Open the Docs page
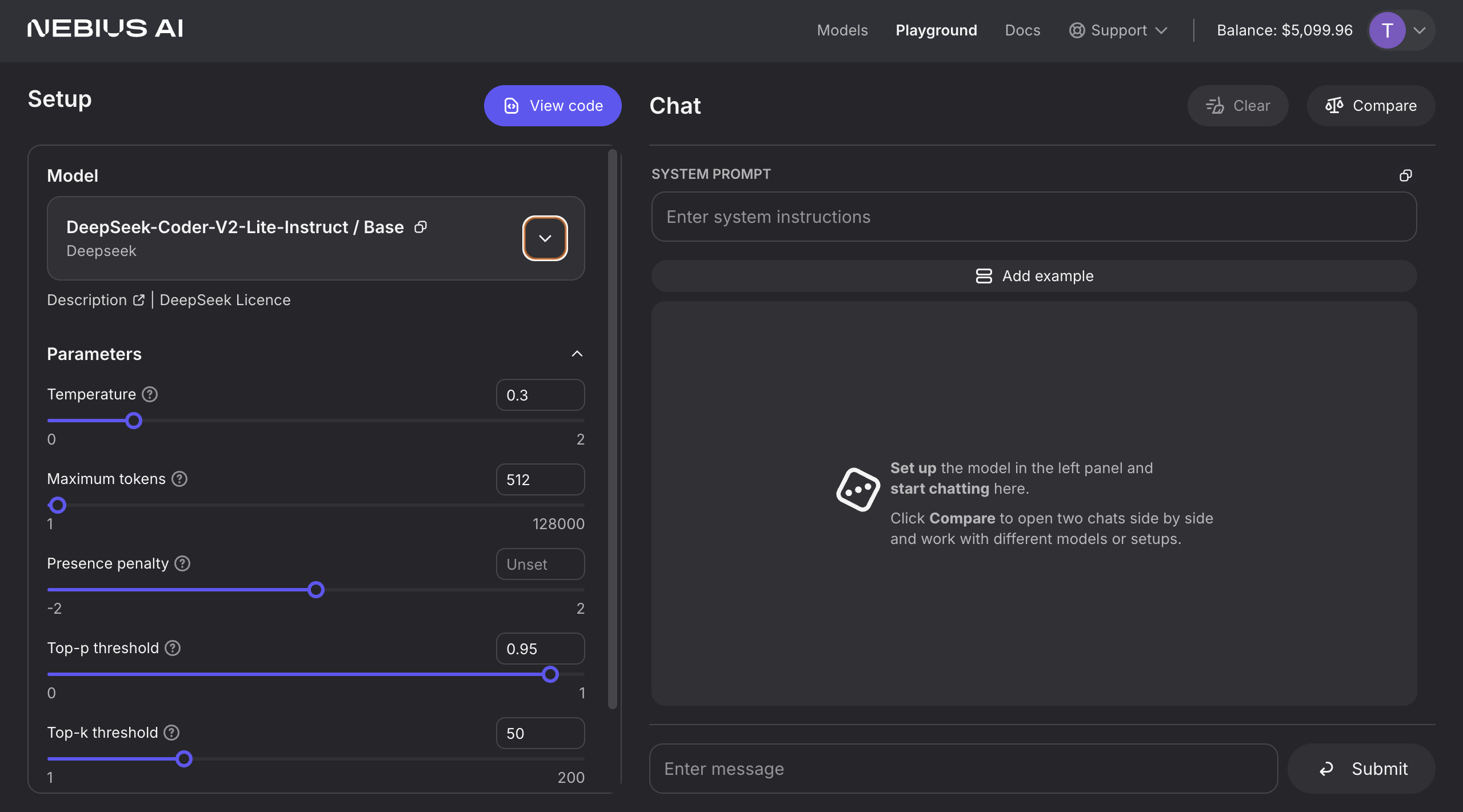 (x=1022, y=30)
